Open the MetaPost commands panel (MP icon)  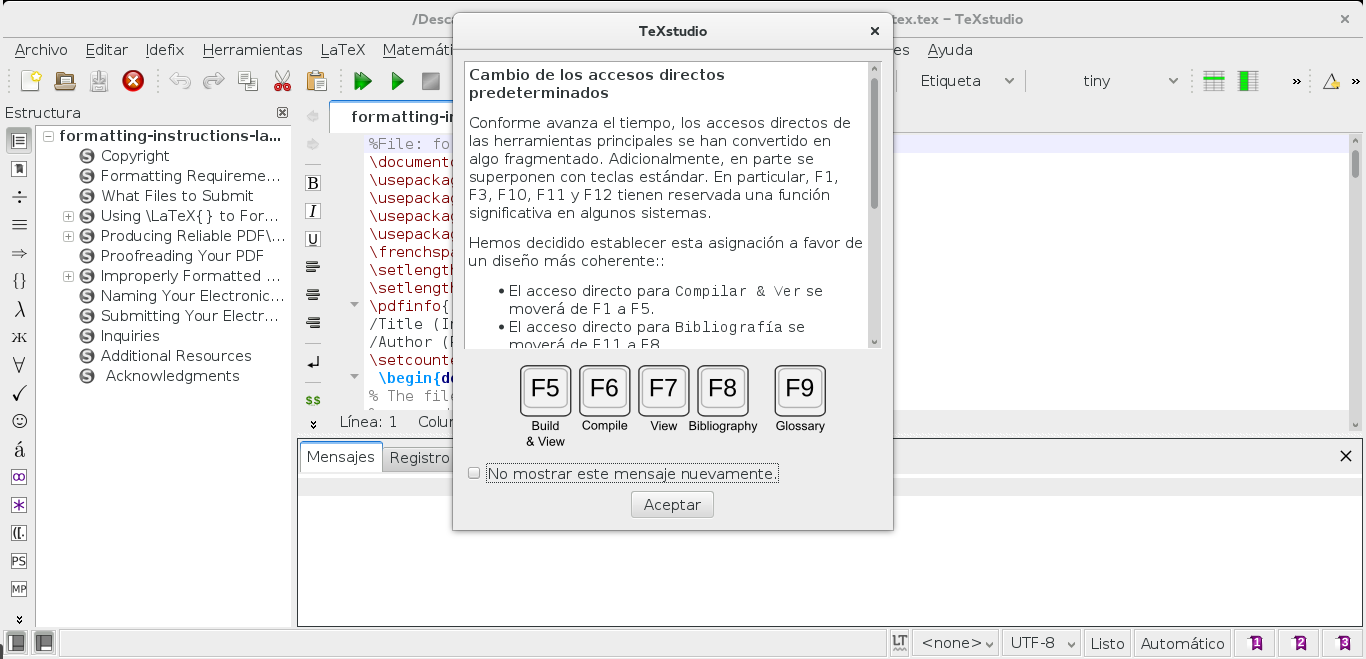(x=19, y=589)
